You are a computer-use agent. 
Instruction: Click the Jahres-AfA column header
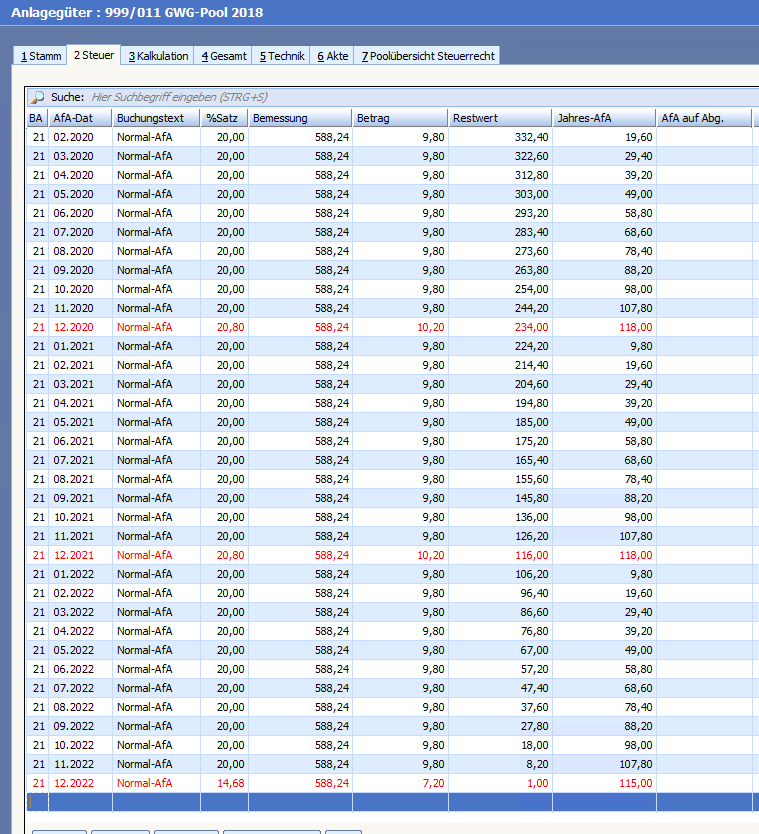coord(604,119)
